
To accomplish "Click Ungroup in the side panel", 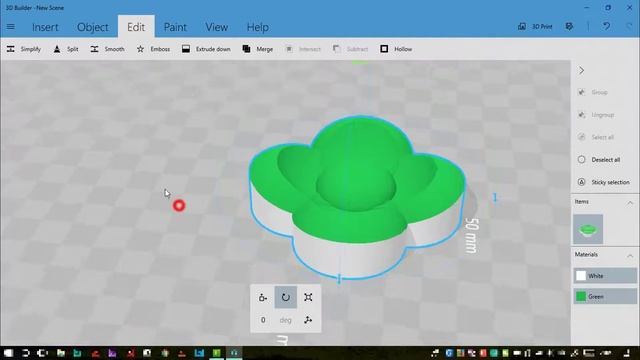I will pyautogui.click(x=596, y=115).
